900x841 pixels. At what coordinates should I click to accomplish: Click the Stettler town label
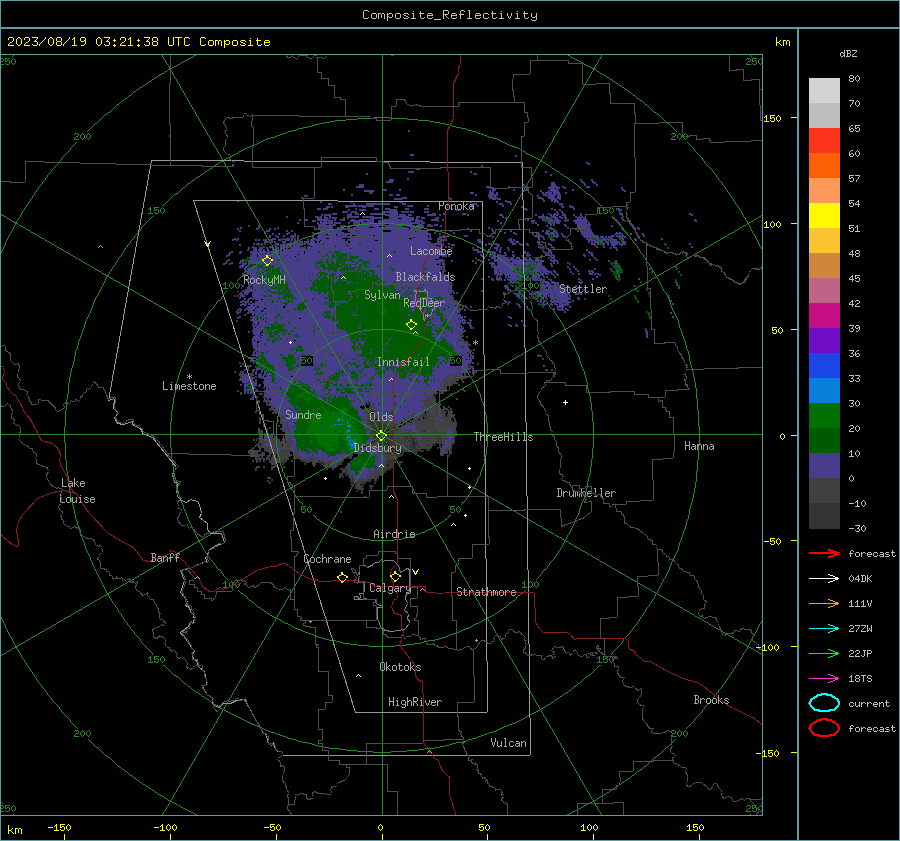tap(583, 289)
